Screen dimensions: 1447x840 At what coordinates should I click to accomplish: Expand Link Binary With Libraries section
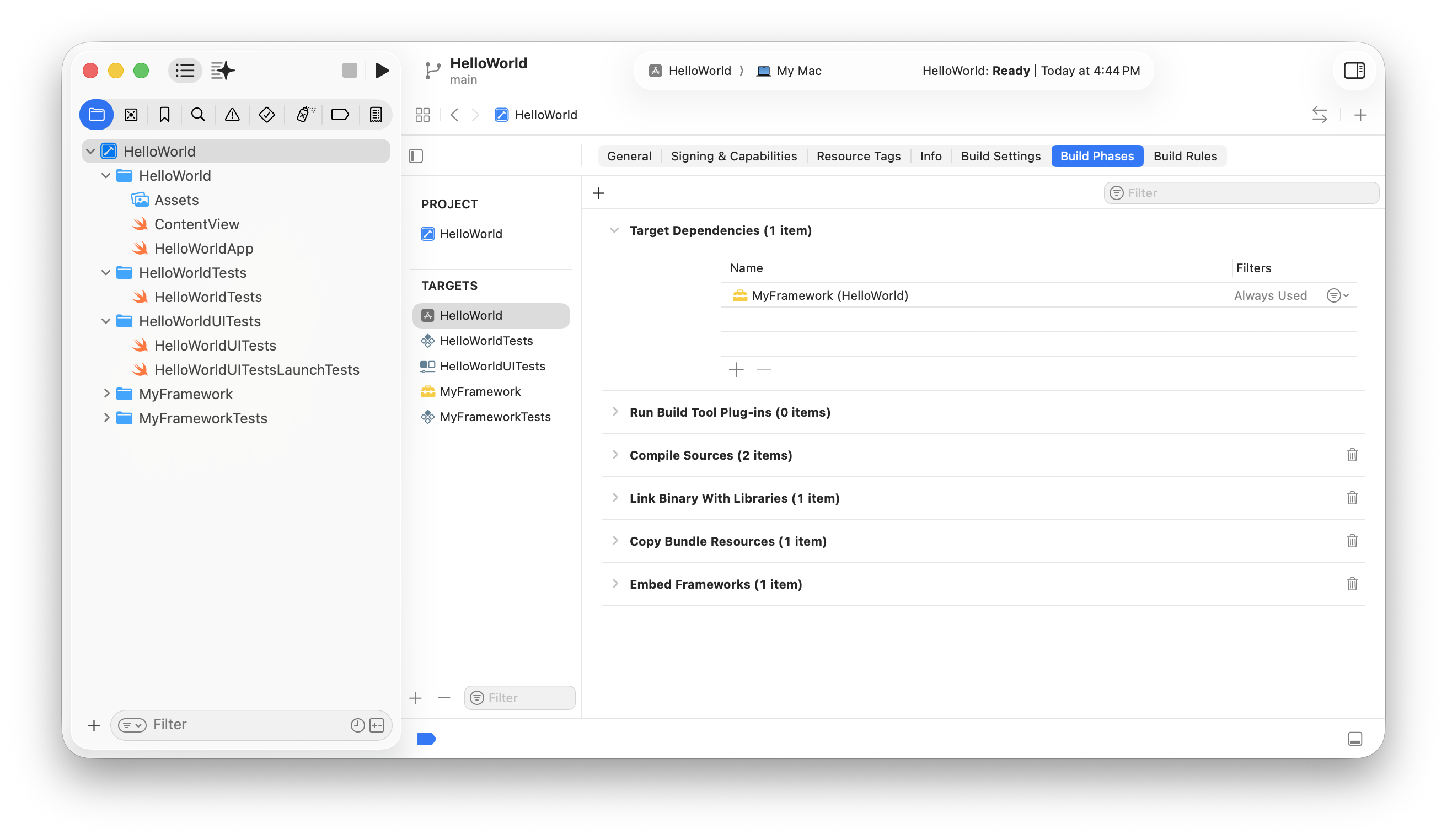point(615,498)
